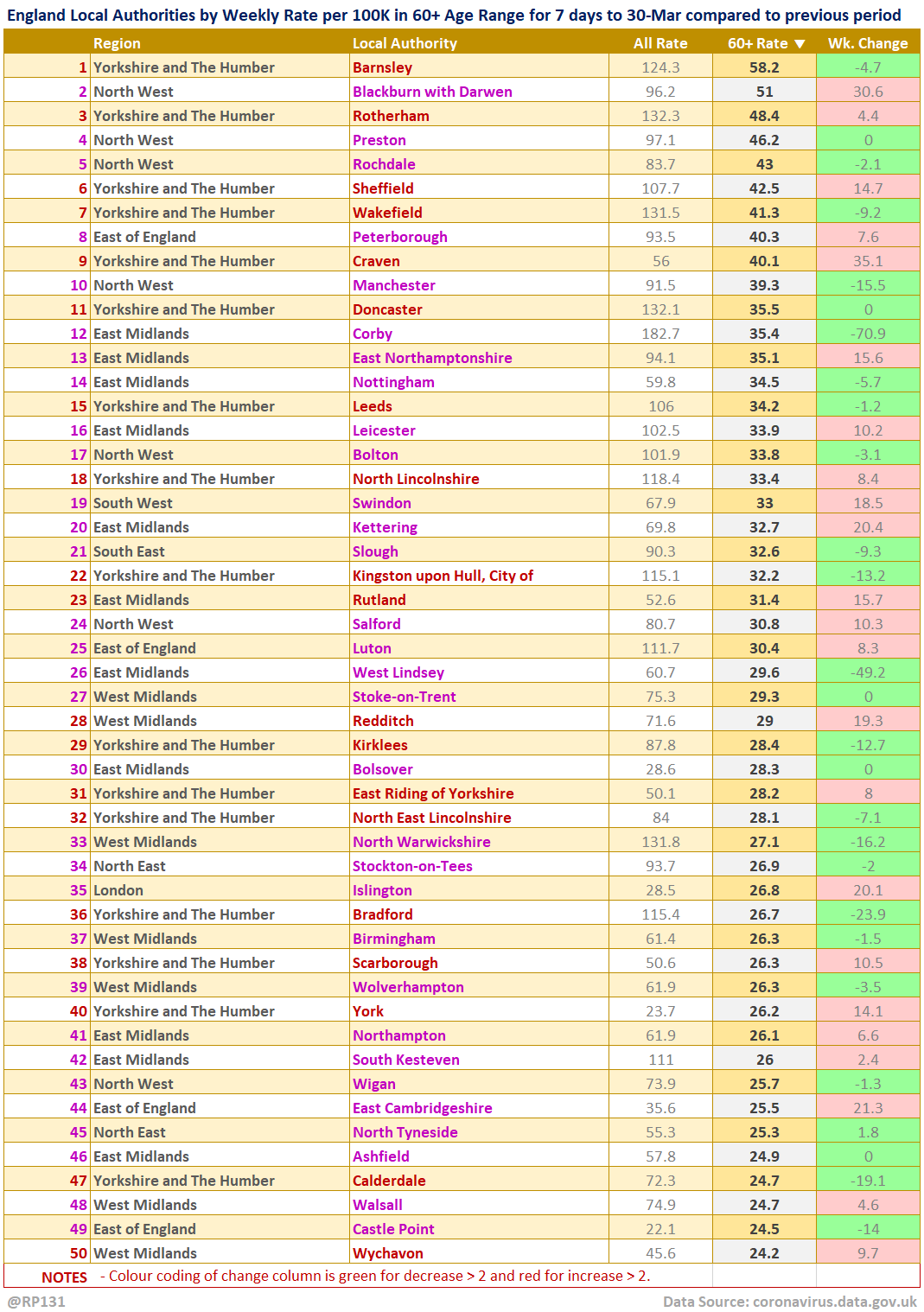Select the London region cell for Islington
The height and width of the screenshot is (1312, 924).
[118, 890]
